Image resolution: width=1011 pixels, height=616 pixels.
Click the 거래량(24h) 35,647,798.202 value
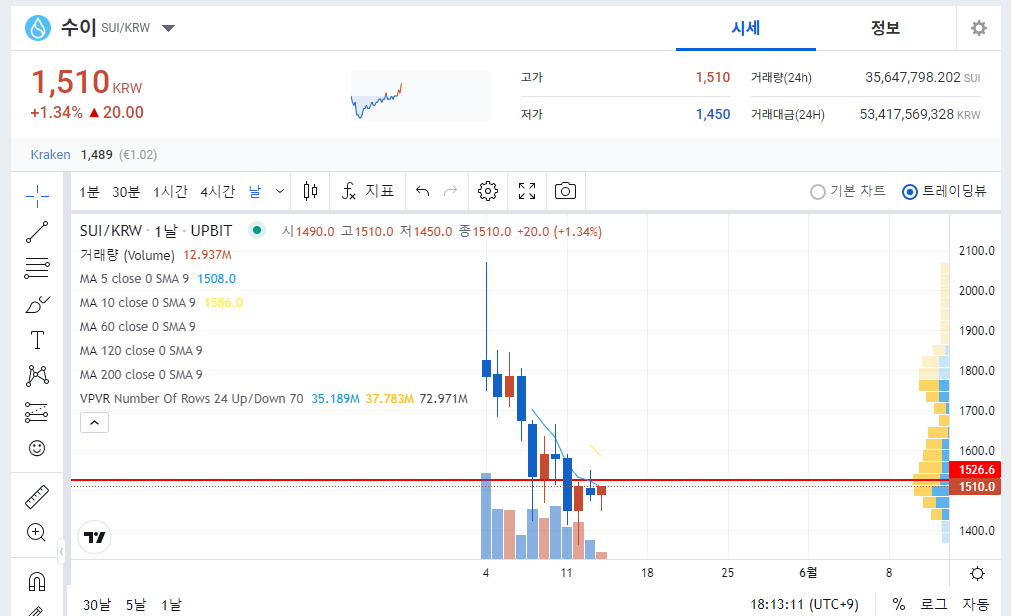(x=913, y=77)
